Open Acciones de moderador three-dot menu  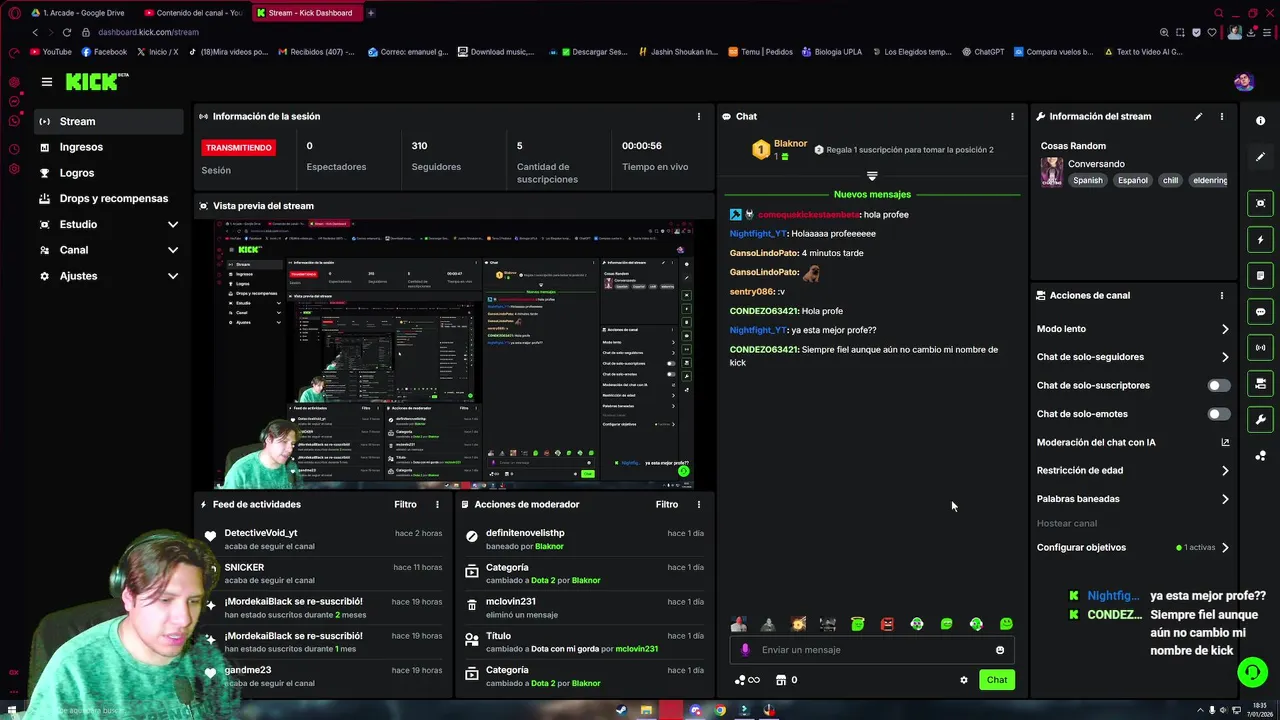click(x=699, y=505)
